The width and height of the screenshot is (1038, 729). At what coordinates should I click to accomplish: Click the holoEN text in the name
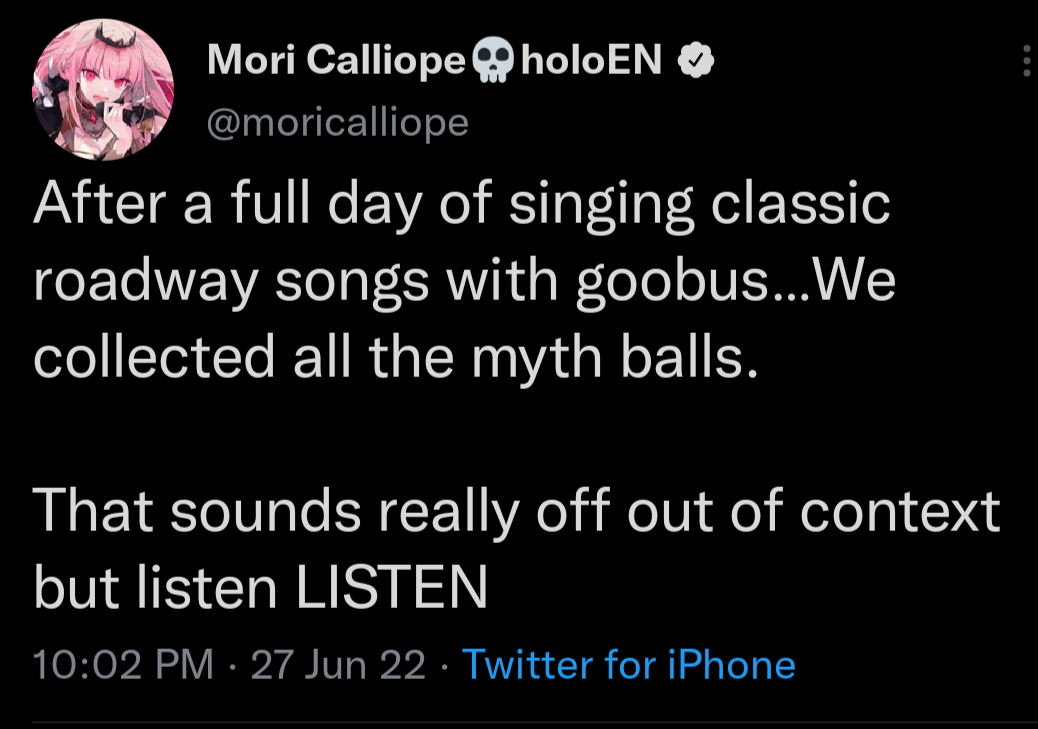point(592,62)
